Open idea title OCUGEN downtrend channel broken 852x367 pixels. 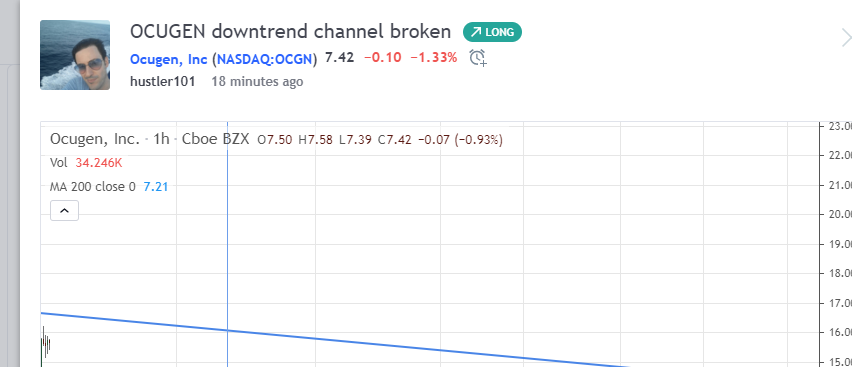click(291, 32)
